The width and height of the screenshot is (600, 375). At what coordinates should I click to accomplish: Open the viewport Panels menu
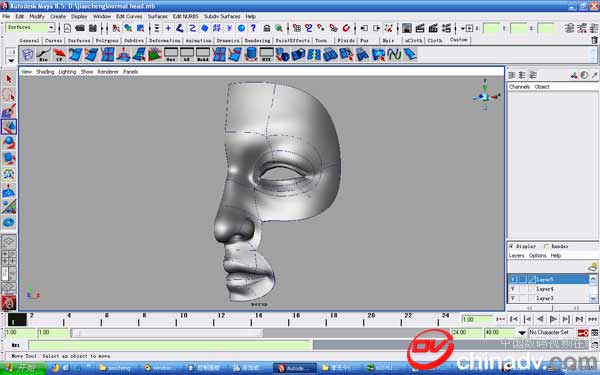click(x=130, y=72)
